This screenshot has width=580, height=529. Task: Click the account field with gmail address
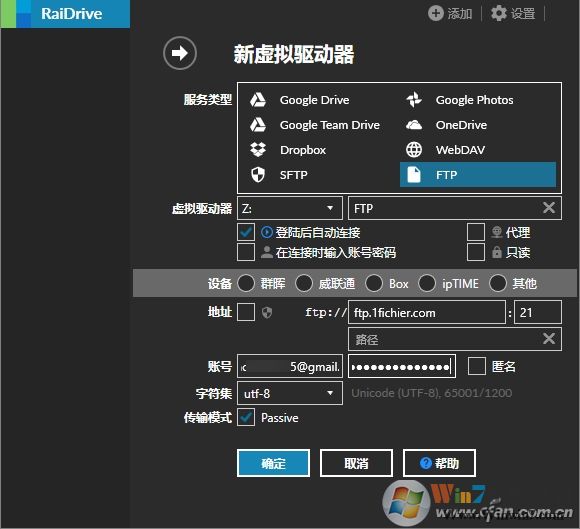coord(290,366)
